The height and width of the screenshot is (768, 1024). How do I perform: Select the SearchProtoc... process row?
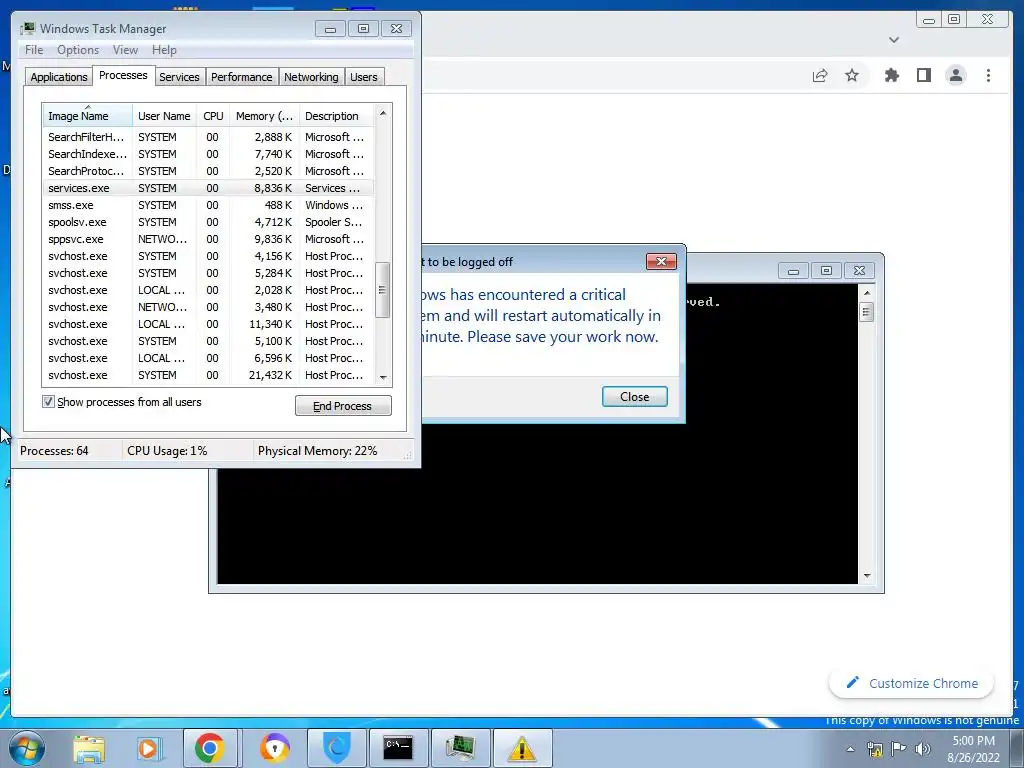coord(208,171)
